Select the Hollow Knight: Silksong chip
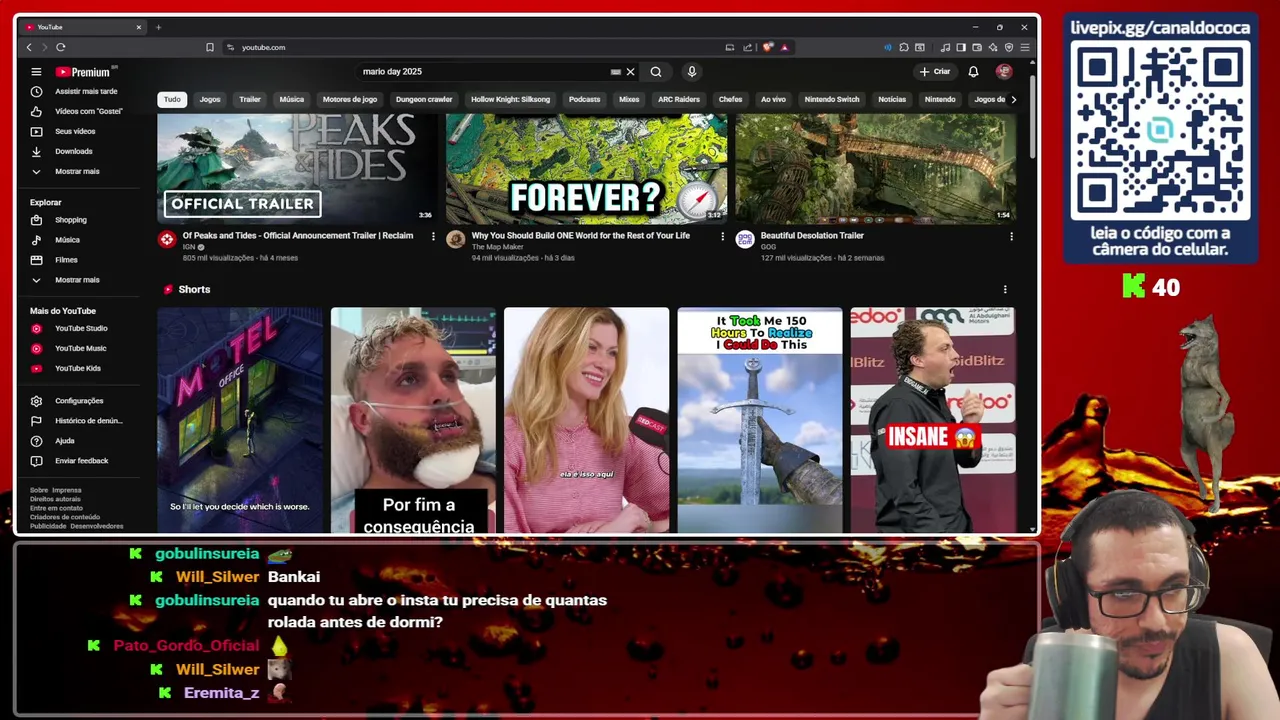Image resolution: width=1280 pixels, height=720 pixels. [x=510, y=99]
